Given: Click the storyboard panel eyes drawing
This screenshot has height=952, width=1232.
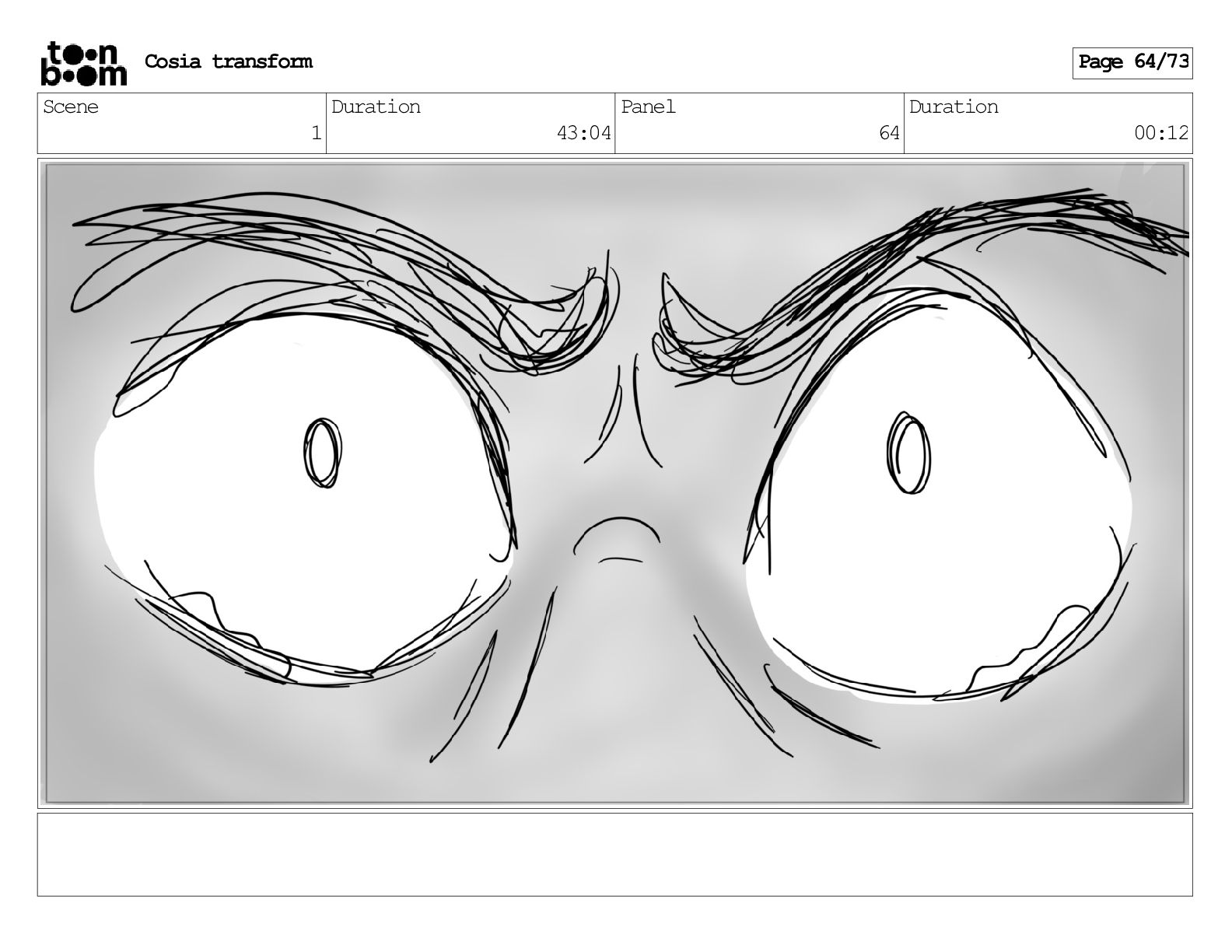Looking at the screenshot, I should pos(615,483).
